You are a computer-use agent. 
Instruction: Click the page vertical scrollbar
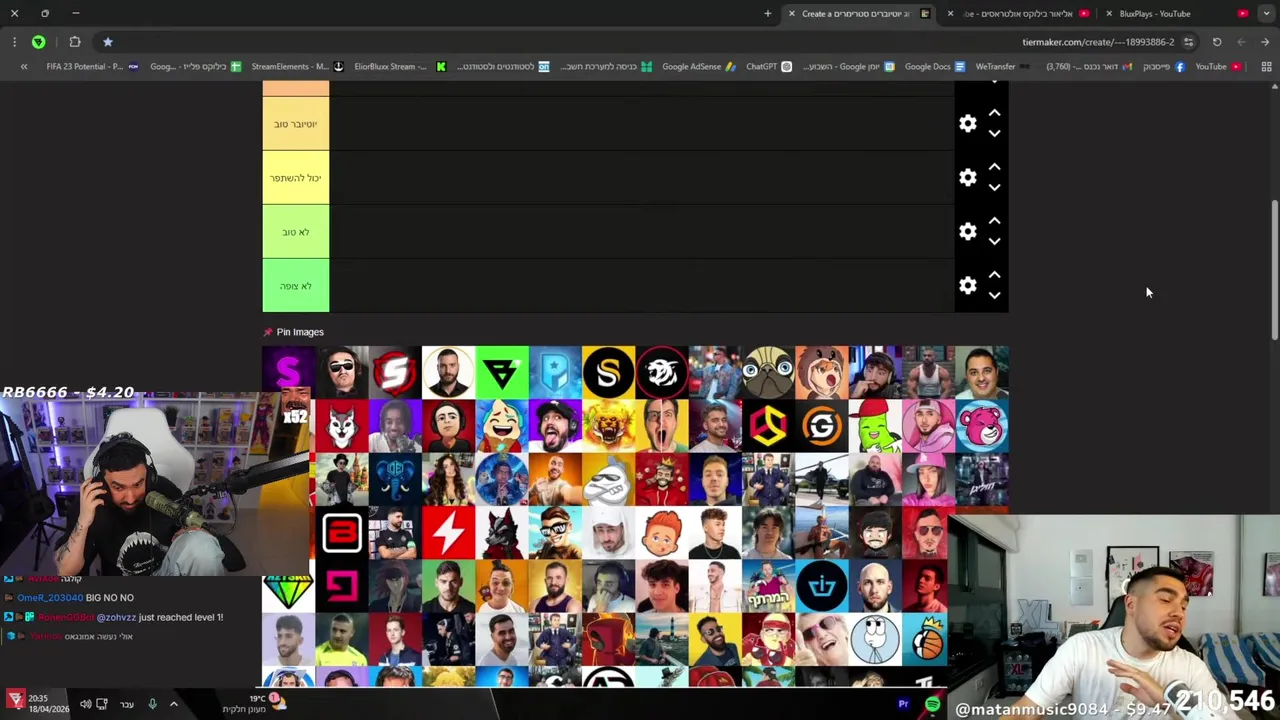click(1274, 270)
